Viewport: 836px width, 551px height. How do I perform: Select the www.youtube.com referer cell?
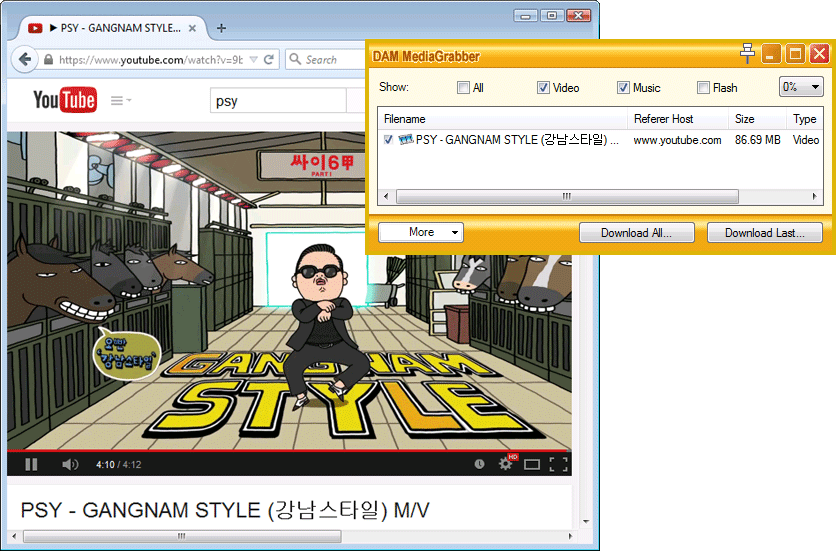[677, 140]
